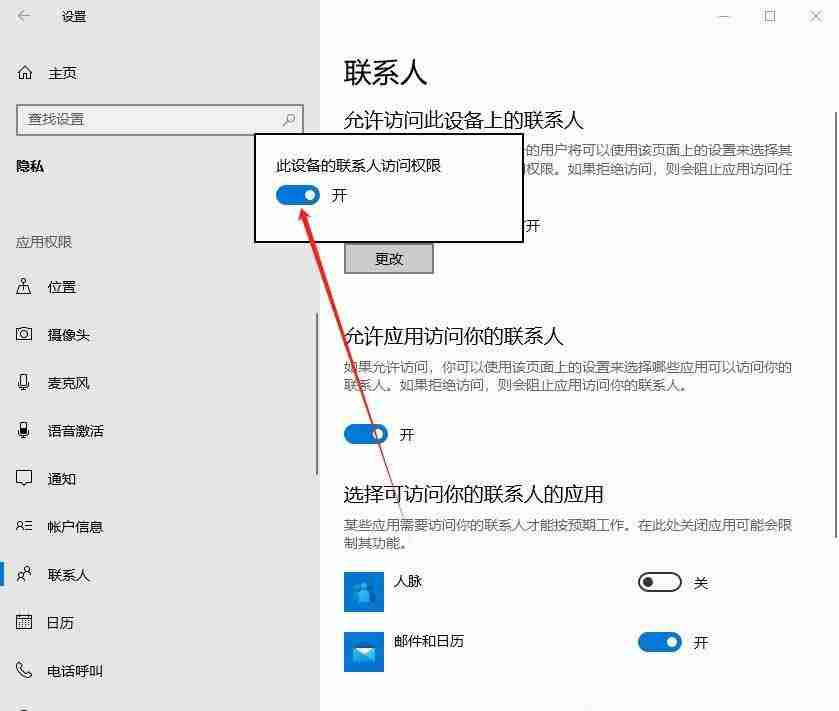Turn off device contacts access permission toggle
This screenshot has height=711, width=839.
click(x=297, y=196)
